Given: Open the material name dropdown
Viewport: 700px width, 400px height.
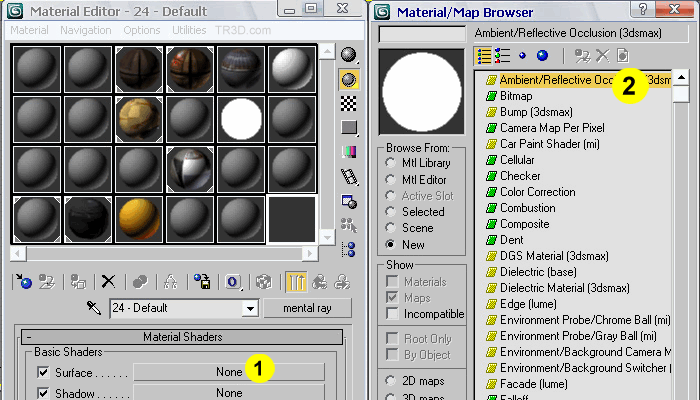Looking at the screenshot, I should coord(250,308).
